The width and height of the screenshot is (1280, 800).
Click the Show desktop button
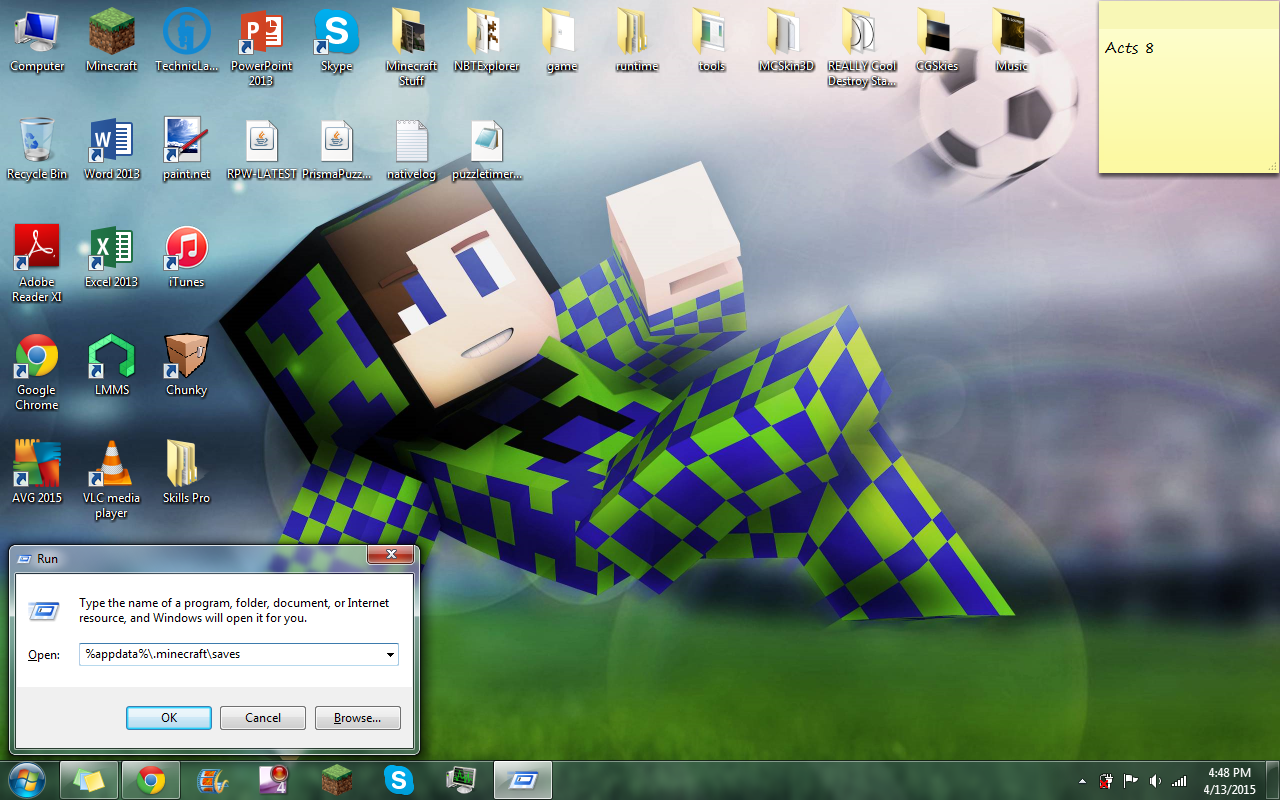point(1272,780)
